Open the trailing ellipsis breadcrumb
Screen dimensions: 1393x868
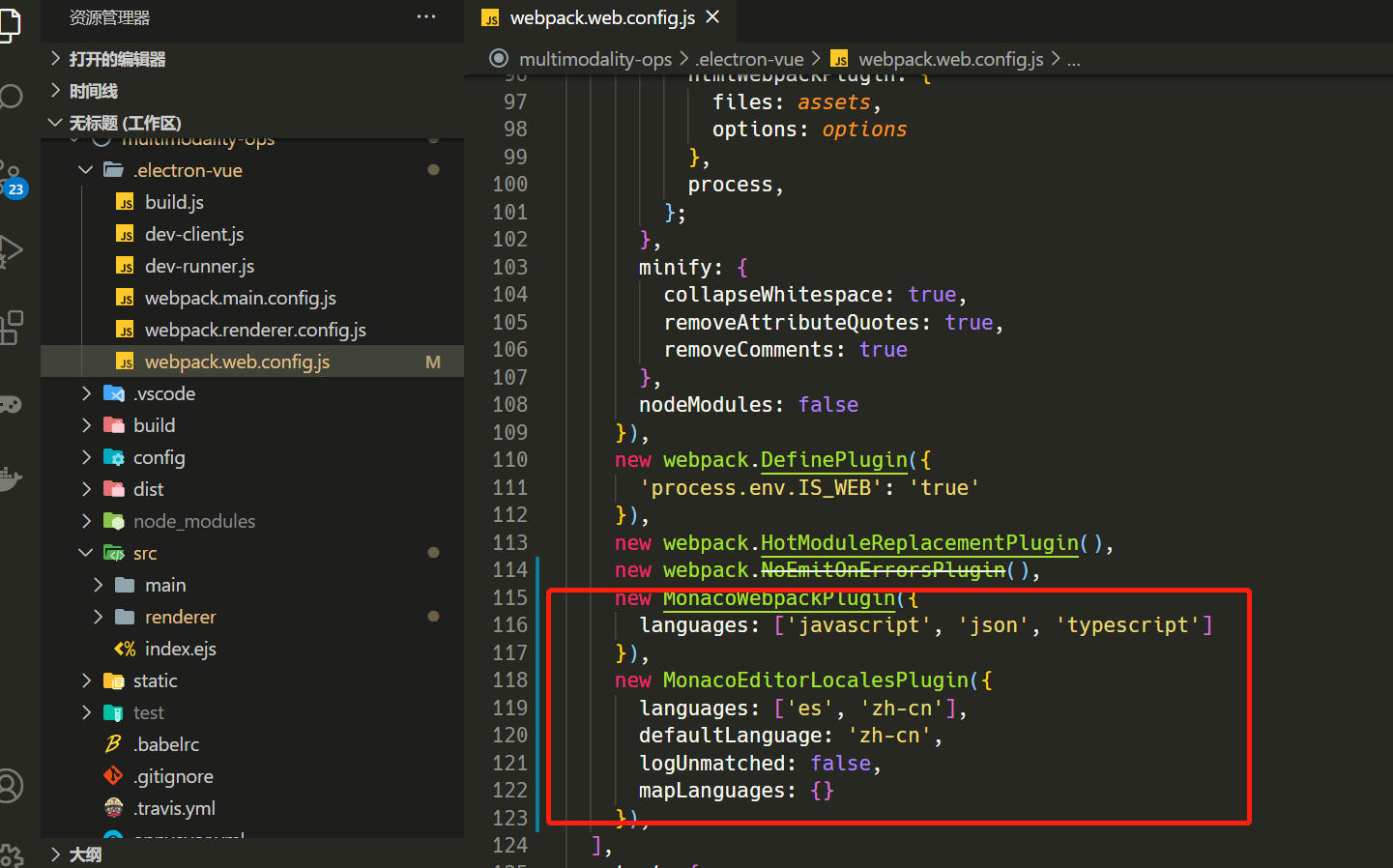pos(1073,60)
